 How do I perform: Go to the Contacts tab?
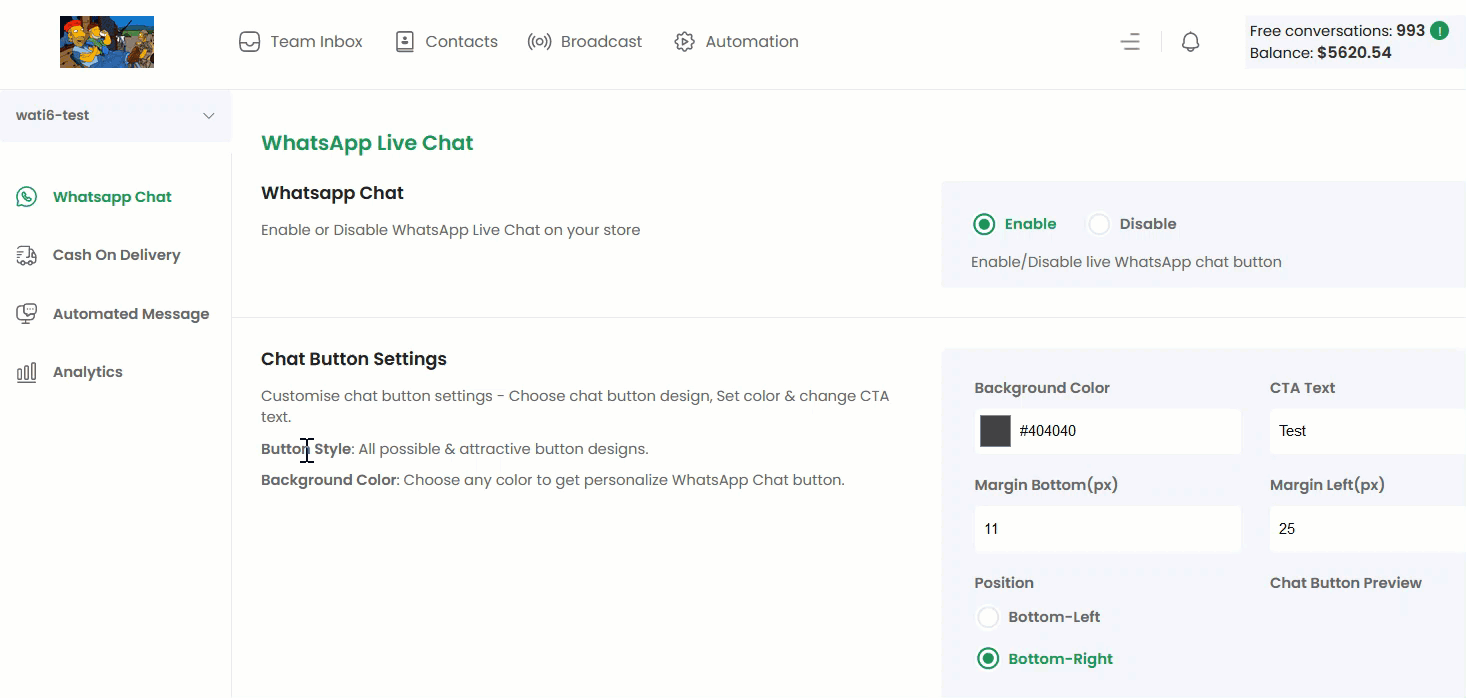(446, 42)
